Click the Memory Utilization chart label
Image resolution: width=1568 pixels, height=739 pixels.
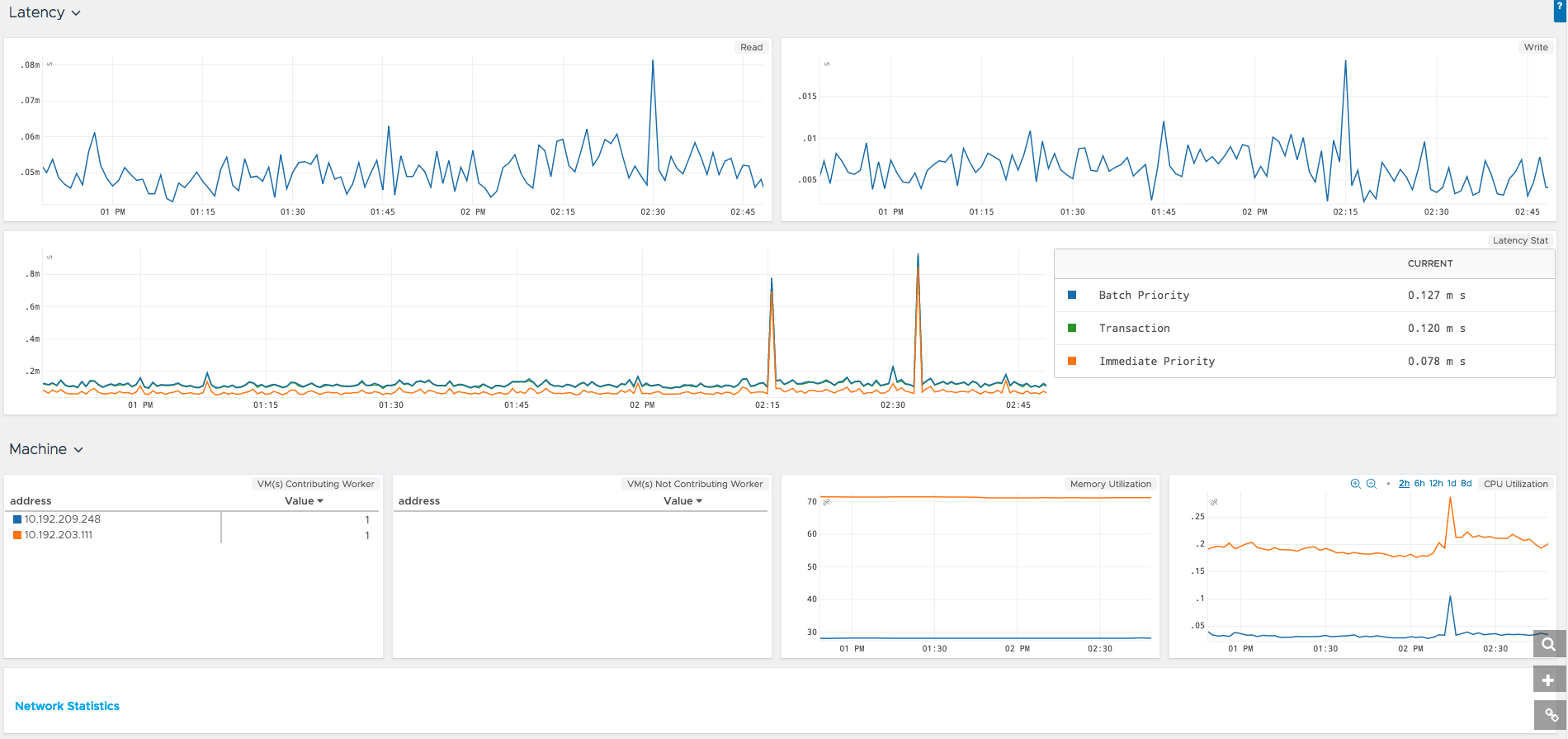click(x=1111, y=484)
